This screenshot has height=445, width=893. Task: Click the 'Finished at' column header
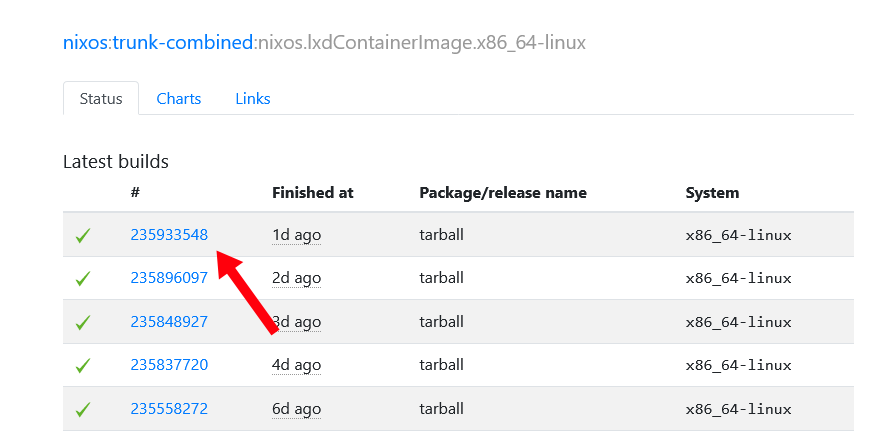click(312, 192)
